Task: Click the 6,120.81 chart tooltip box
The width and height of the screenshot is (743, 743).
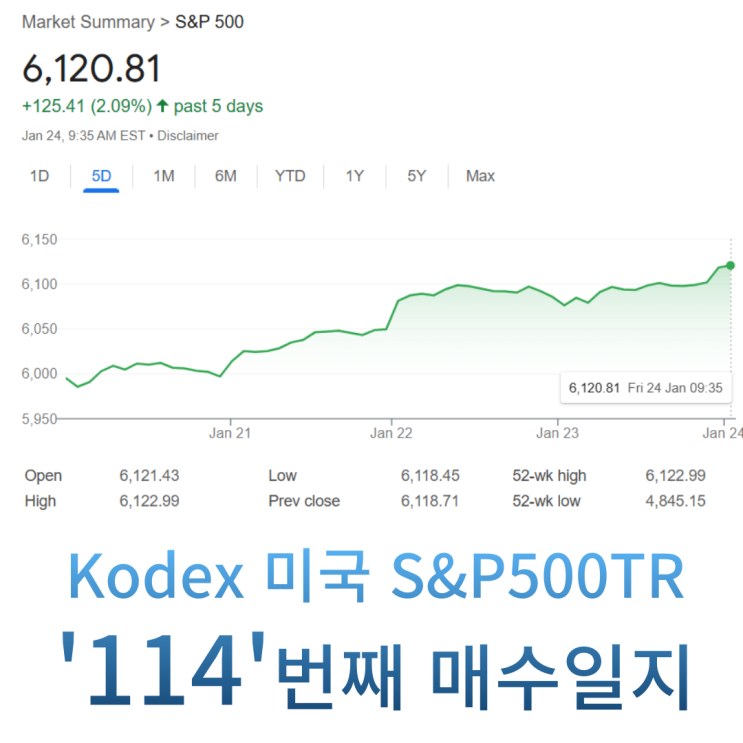Action: click(645, 387)
